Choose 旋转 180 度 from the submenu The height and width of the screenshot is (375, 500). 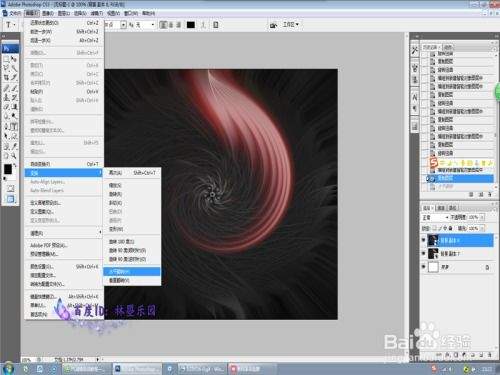click(x=132, y=241)
